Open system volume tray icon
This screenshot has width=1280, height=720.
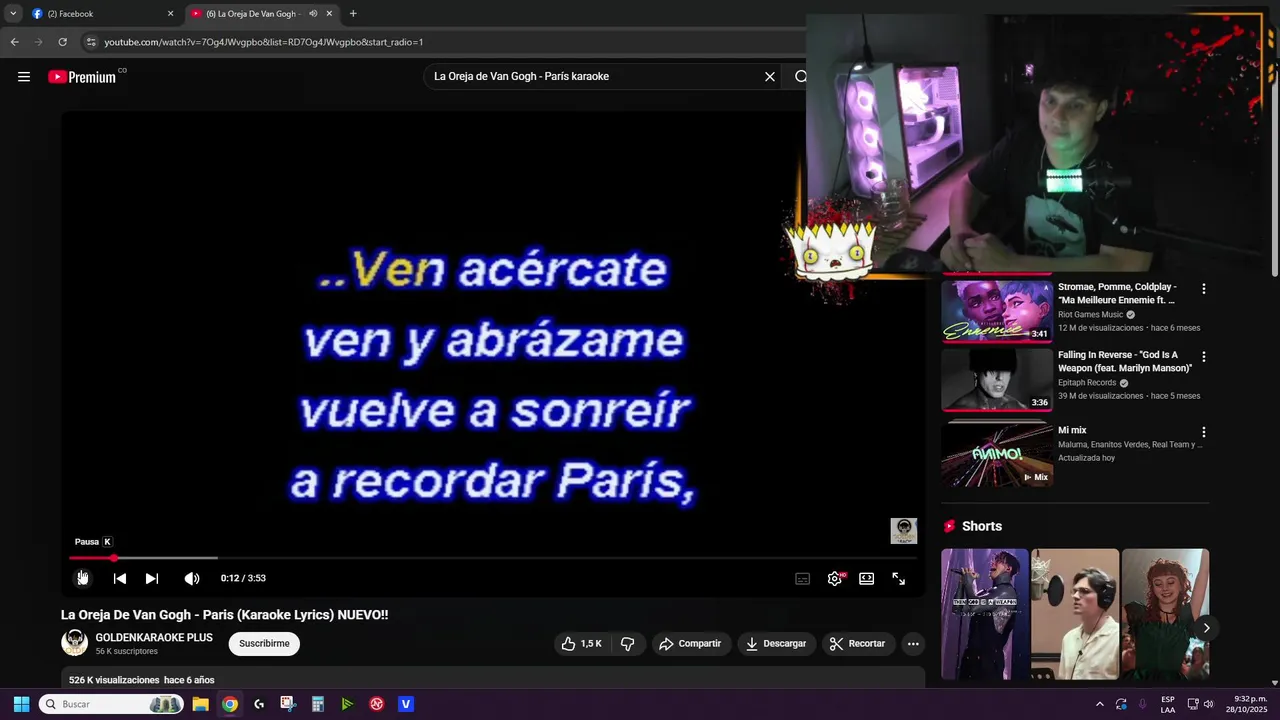pyautogui.click(x=1209, y=704)
